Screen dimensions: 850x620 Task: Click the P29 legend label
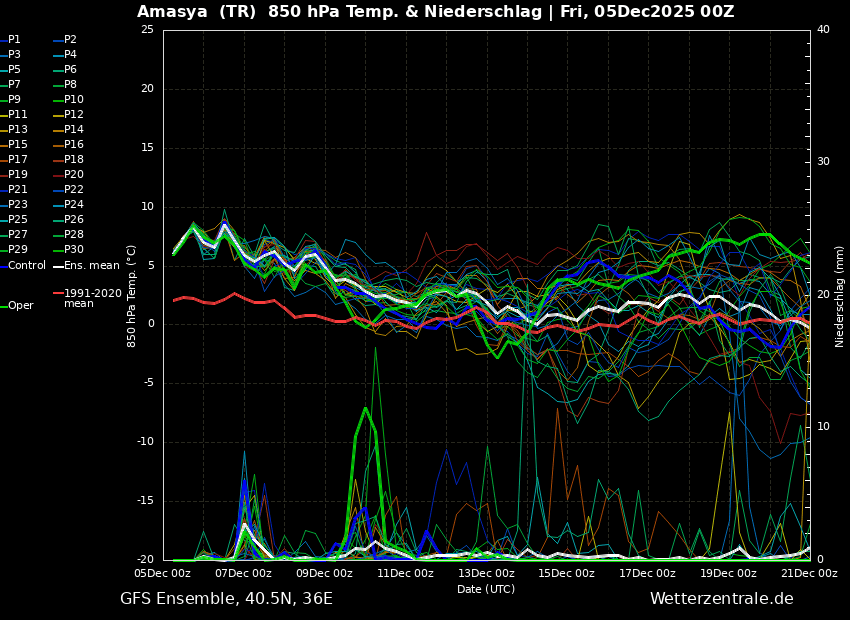[x=17, y=249]
